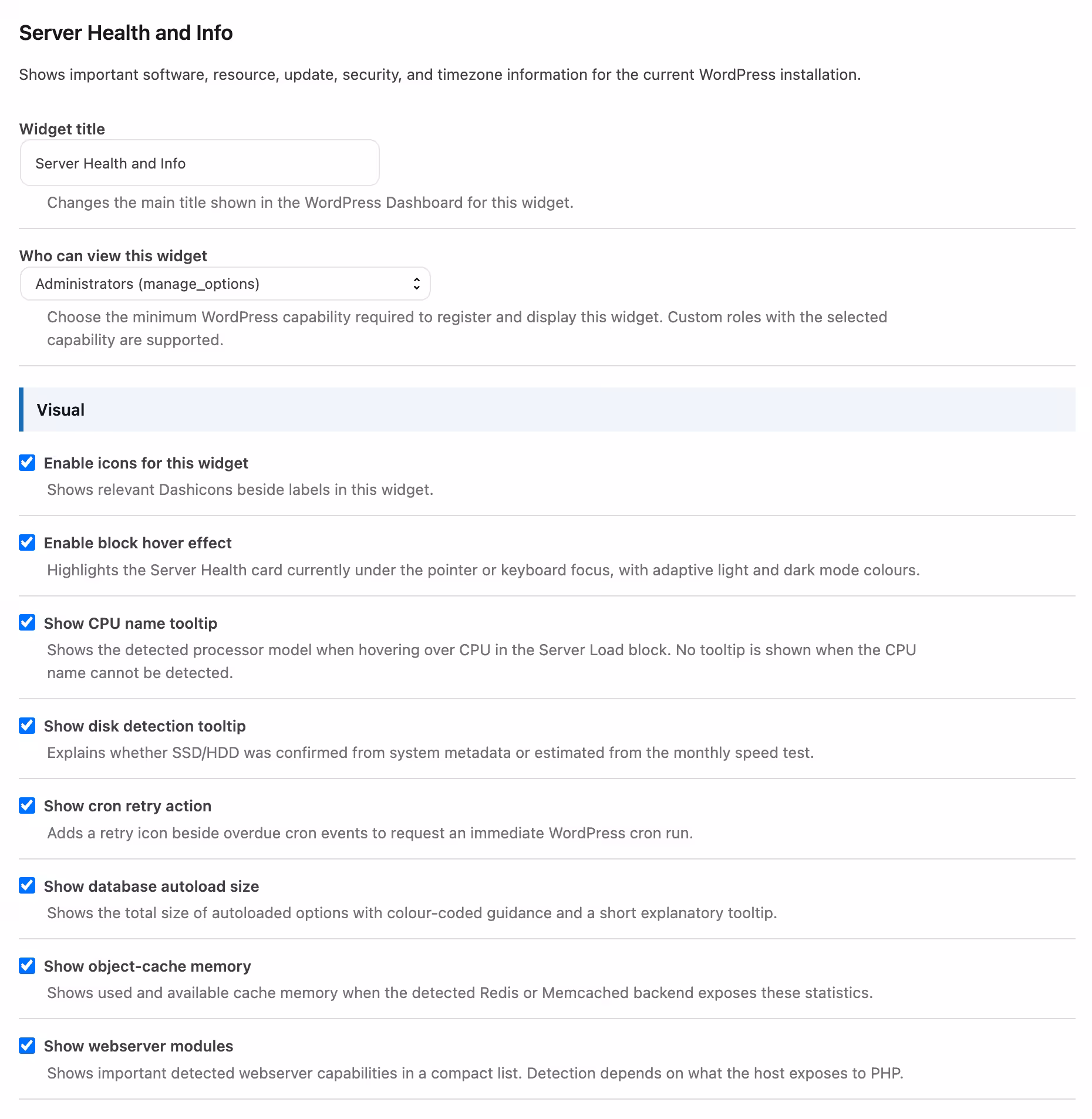Uncheck Enable icons for this widget
This screenshot has width=1092, height=1119.
[27, 463]
